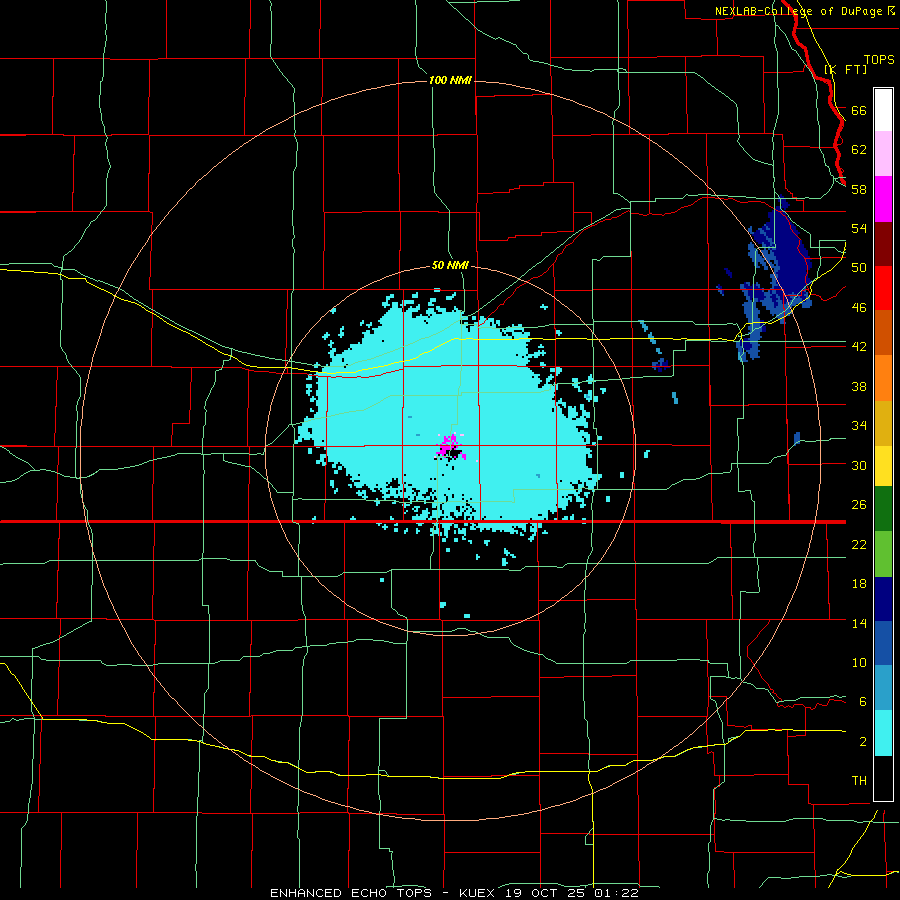Click the "34" legend label
Viewport: 900px width, 900px height.
[859, 426]
